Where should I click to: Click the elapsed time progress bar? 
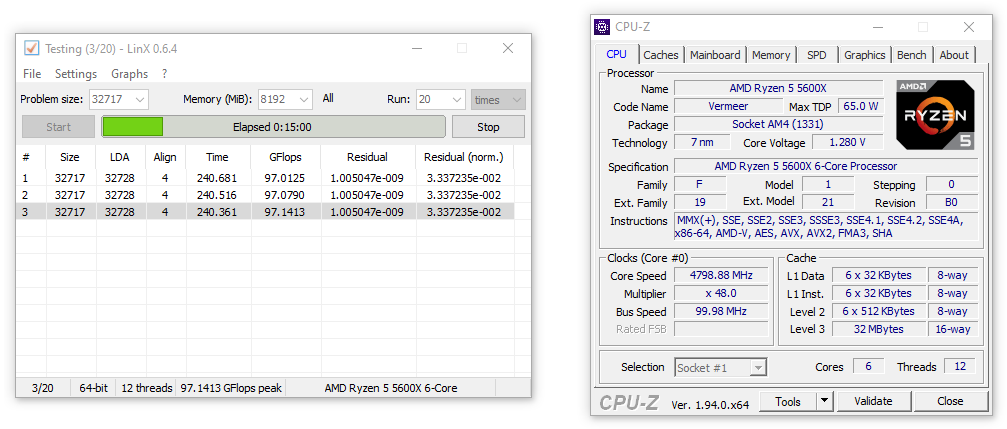273,127
